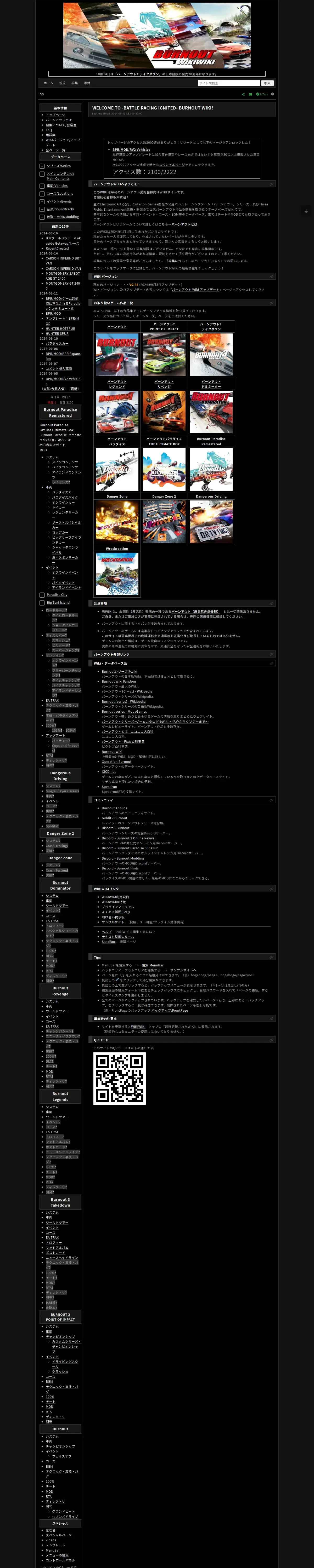314x1568 pixels.
Task: Open the 編集 menu item
Action: coord(74,83)
